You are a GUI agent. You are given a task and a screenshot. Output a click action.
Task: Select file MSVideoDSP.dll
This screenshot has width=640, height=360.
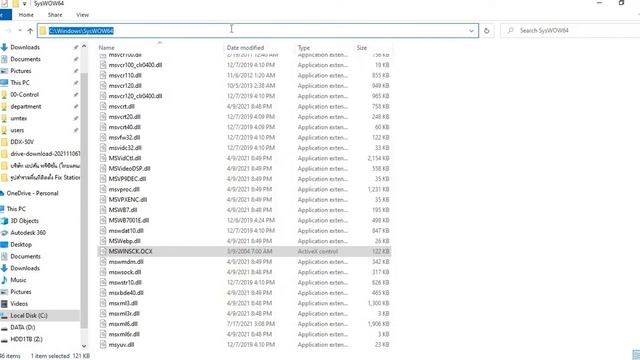129,169
